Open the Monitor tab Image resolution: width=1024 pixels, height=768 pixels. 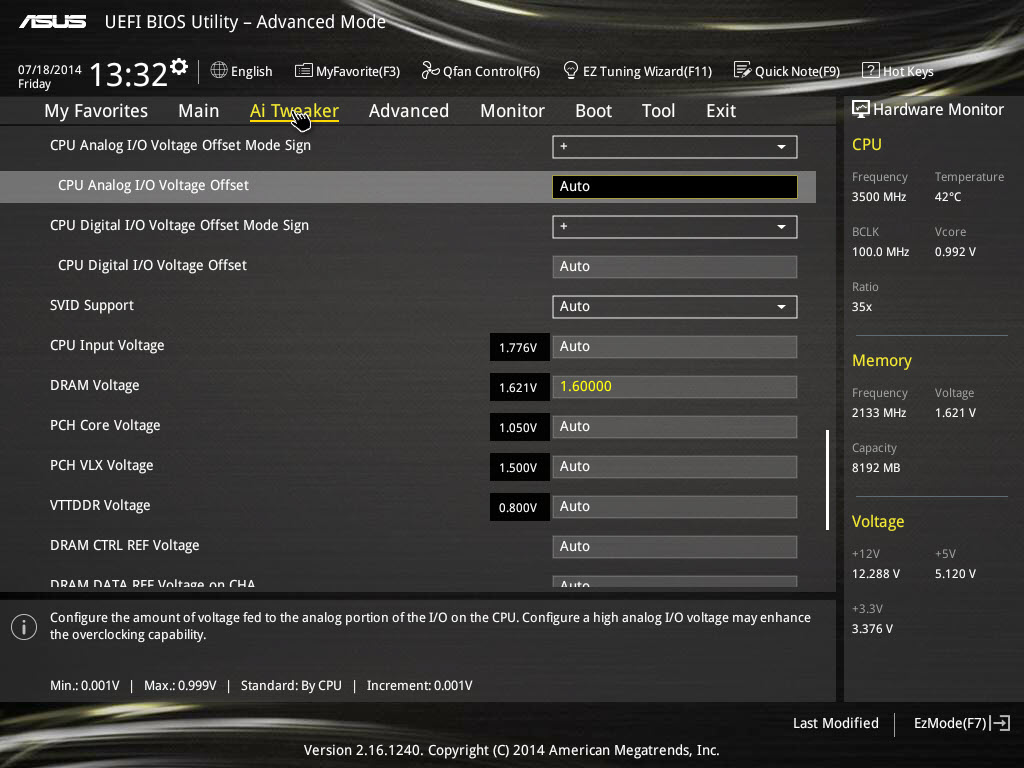tap(513, 111)
